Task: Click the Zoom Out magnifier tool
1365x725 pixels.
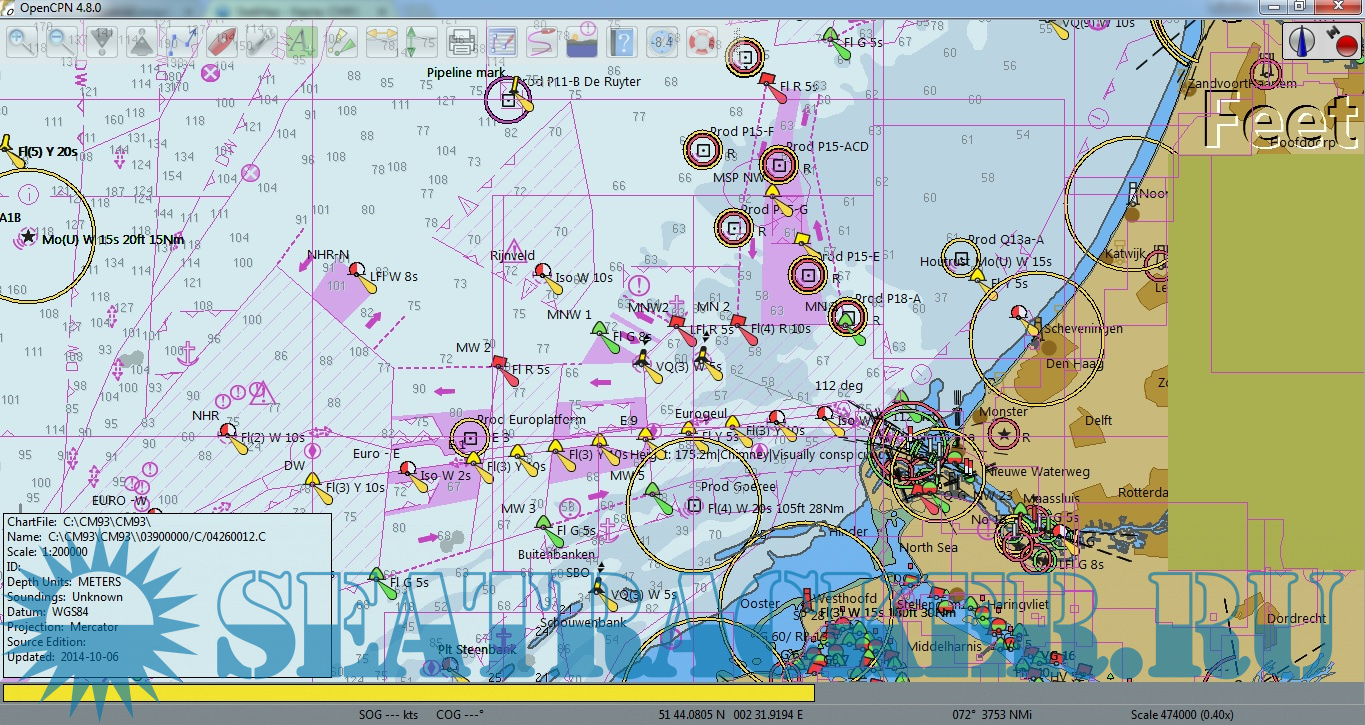Action: tap(62, 43)
